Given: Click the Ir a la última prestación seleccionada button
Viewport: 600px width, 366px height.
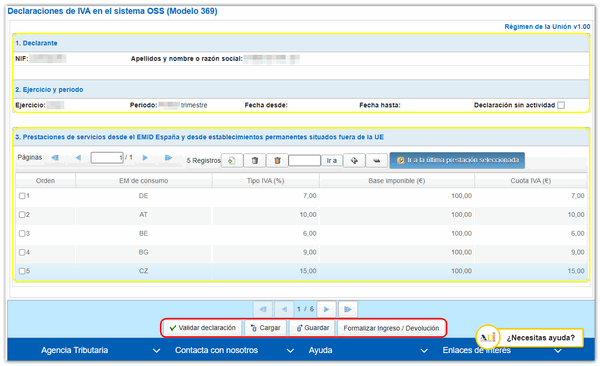Looking at the screenshot, I should click(x=457, y=160).
